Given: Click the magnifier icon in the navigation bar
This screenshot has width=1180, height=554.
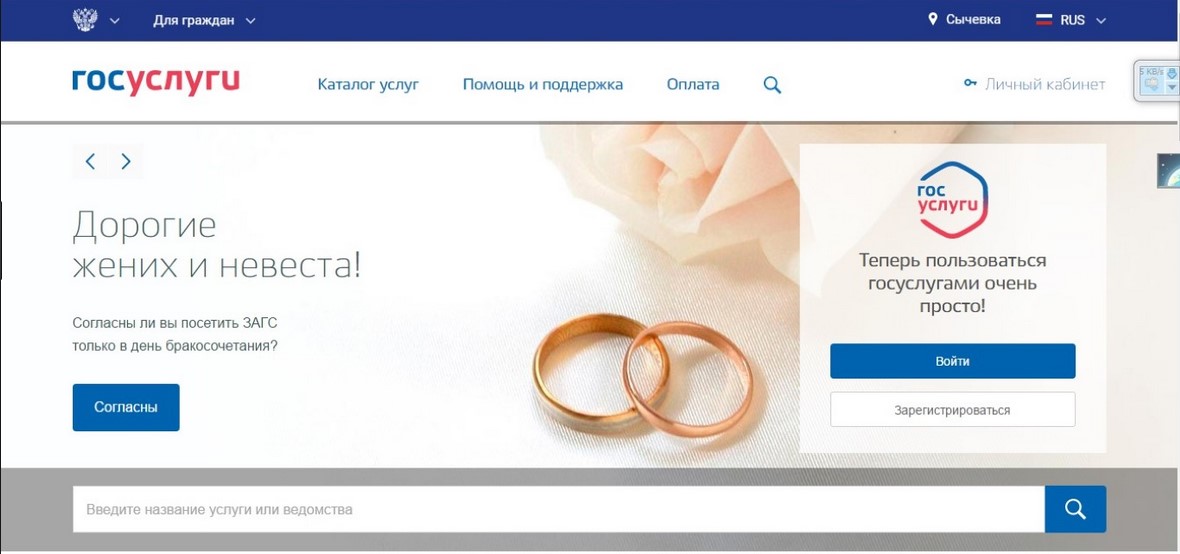Looking at the screenshot, I should point(772,85).
